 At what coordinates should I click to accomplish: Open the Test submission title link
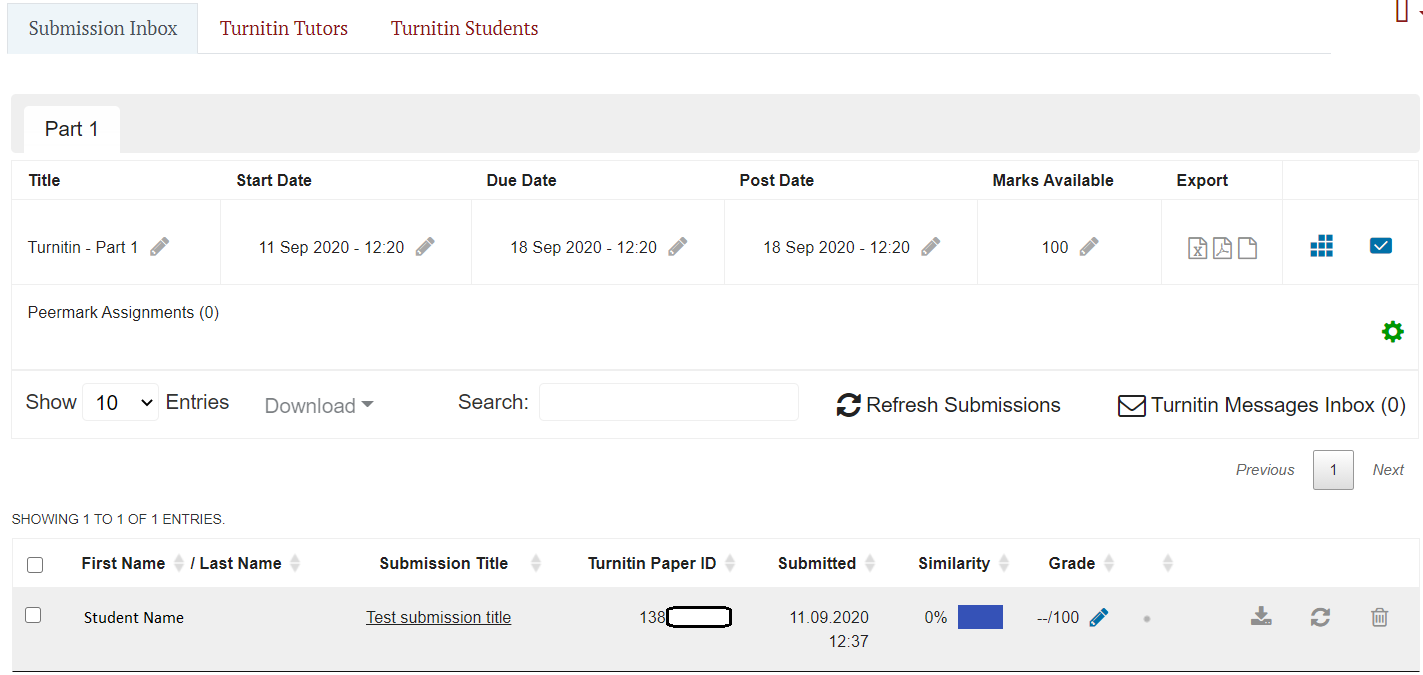tap(438, 618)
